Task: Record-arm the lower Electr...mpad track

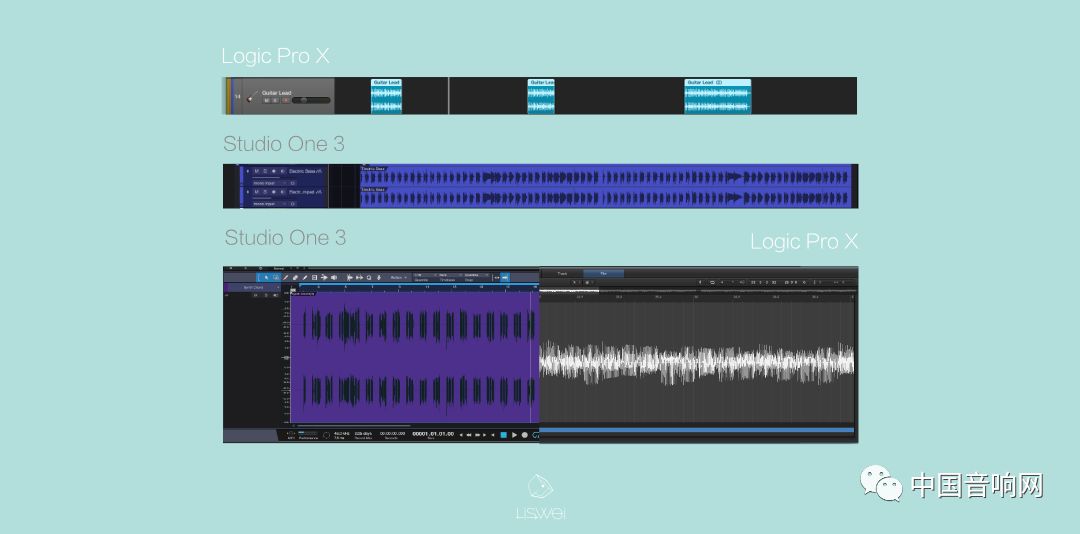Action: tap(273, 192)
